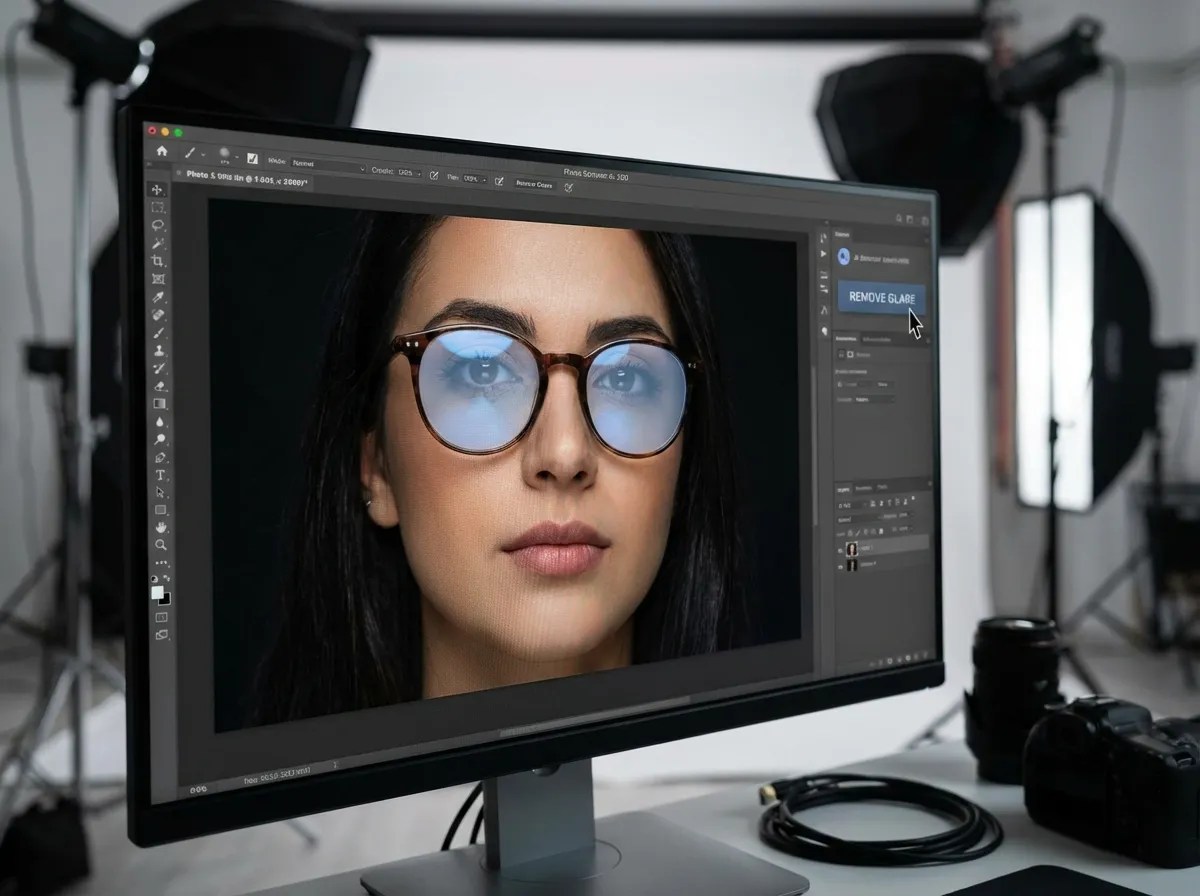Select the Path Selection tool
The image size is (1200, 896).
pyautogui.click(x=160, y=492)
